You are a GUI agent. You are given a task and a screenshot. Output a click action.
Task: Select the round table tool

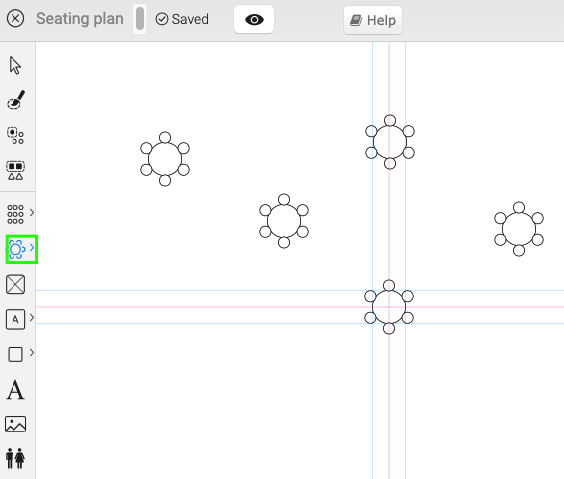[x=16, y=249]
